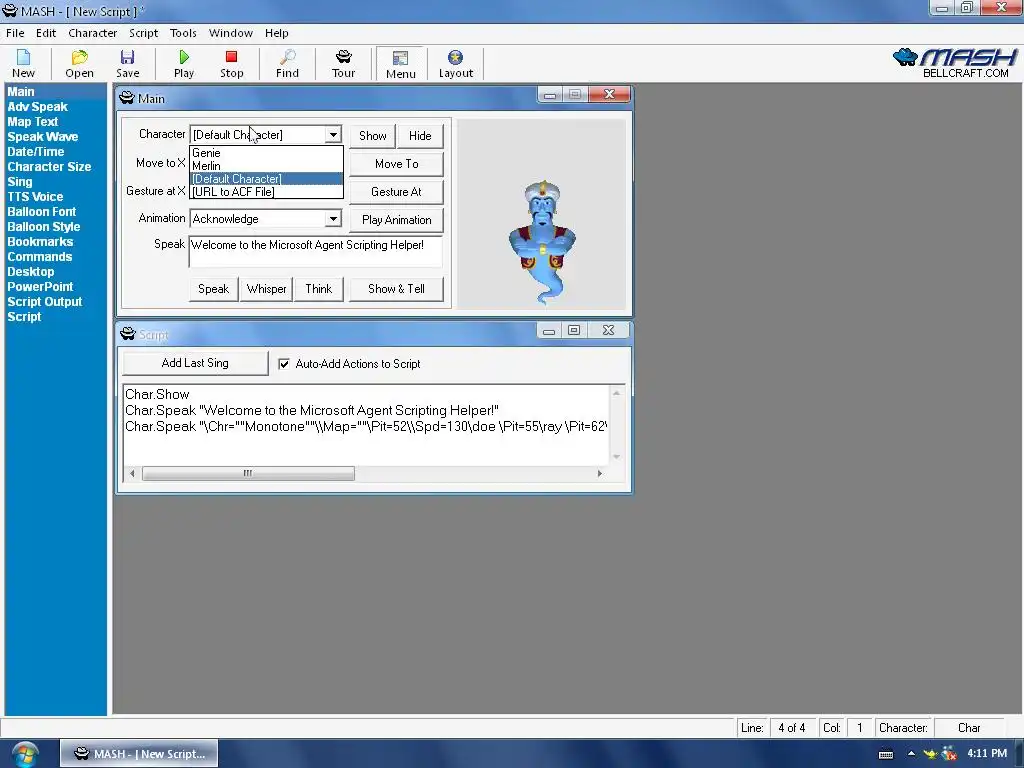Click the MASH Bellcraft.com logo
The image size is (1024, 768).
(955, 63)
